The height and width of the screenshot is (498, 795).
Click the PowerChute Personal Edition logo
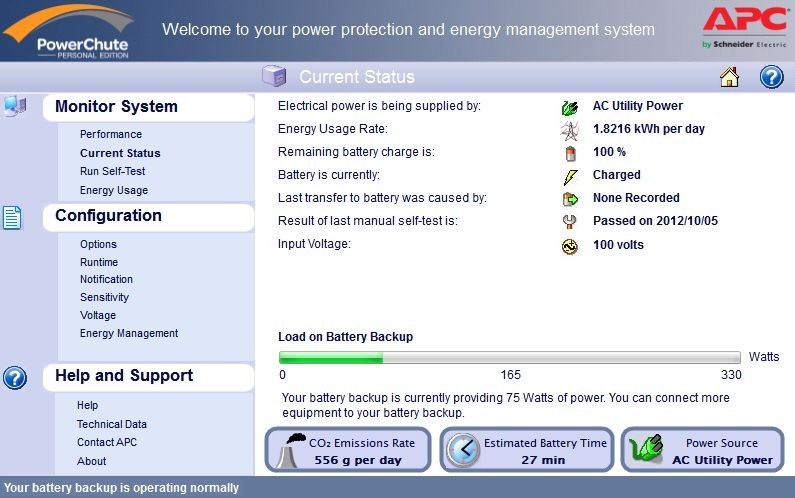tap(68, 31)
